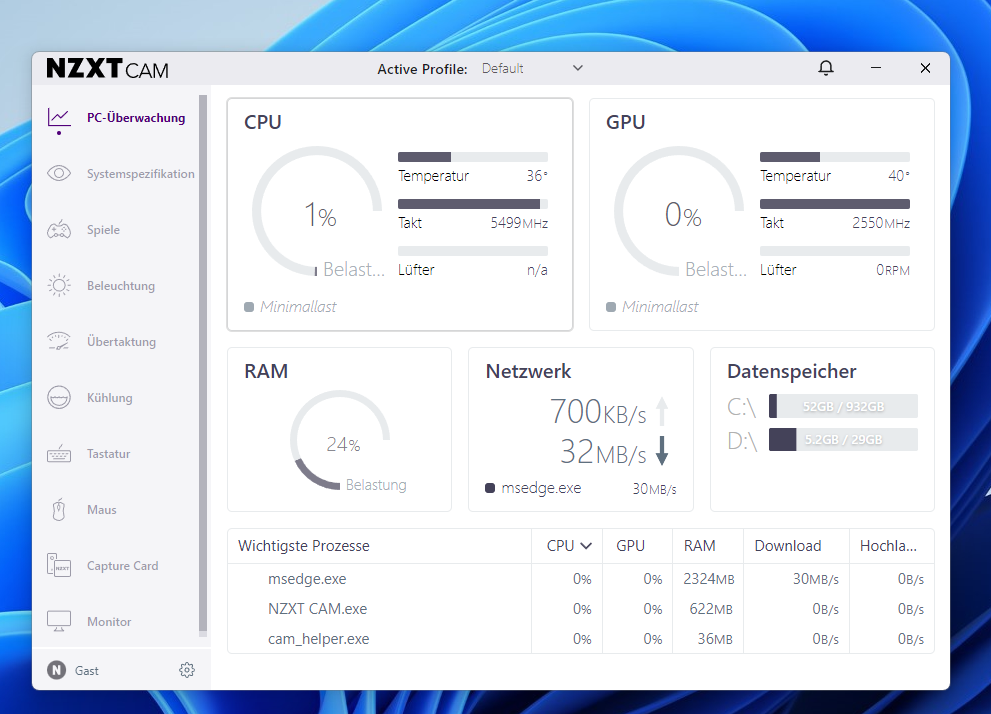Image resolution: width=991 pixels, height=714 pixels.
Task: Click the Kühlung cooling icon
Action: [x=59, y=397]
